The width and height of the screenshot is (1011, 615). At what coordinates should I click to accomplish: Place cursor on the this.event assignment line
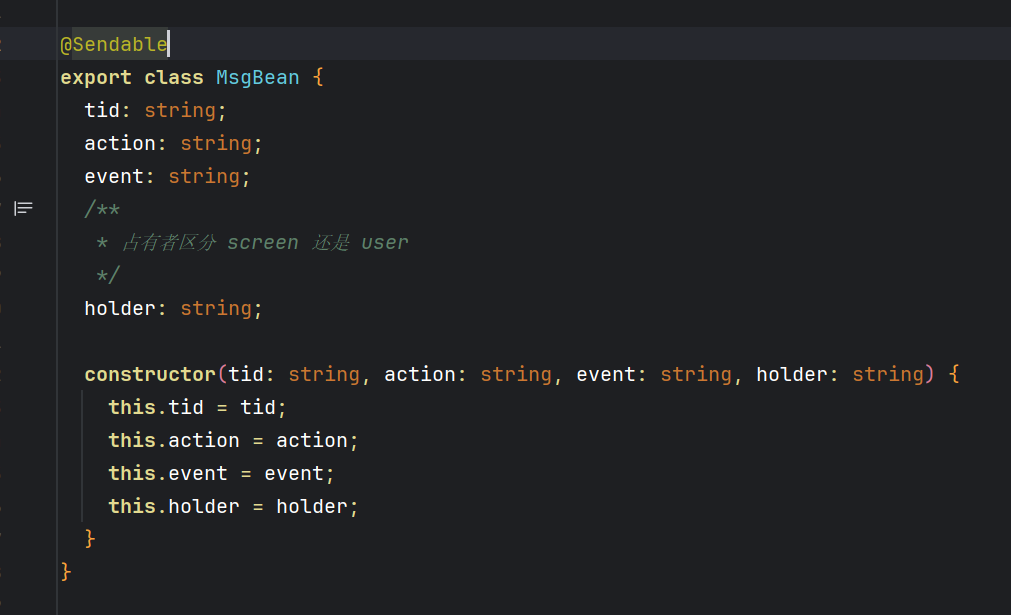(221, 473)
